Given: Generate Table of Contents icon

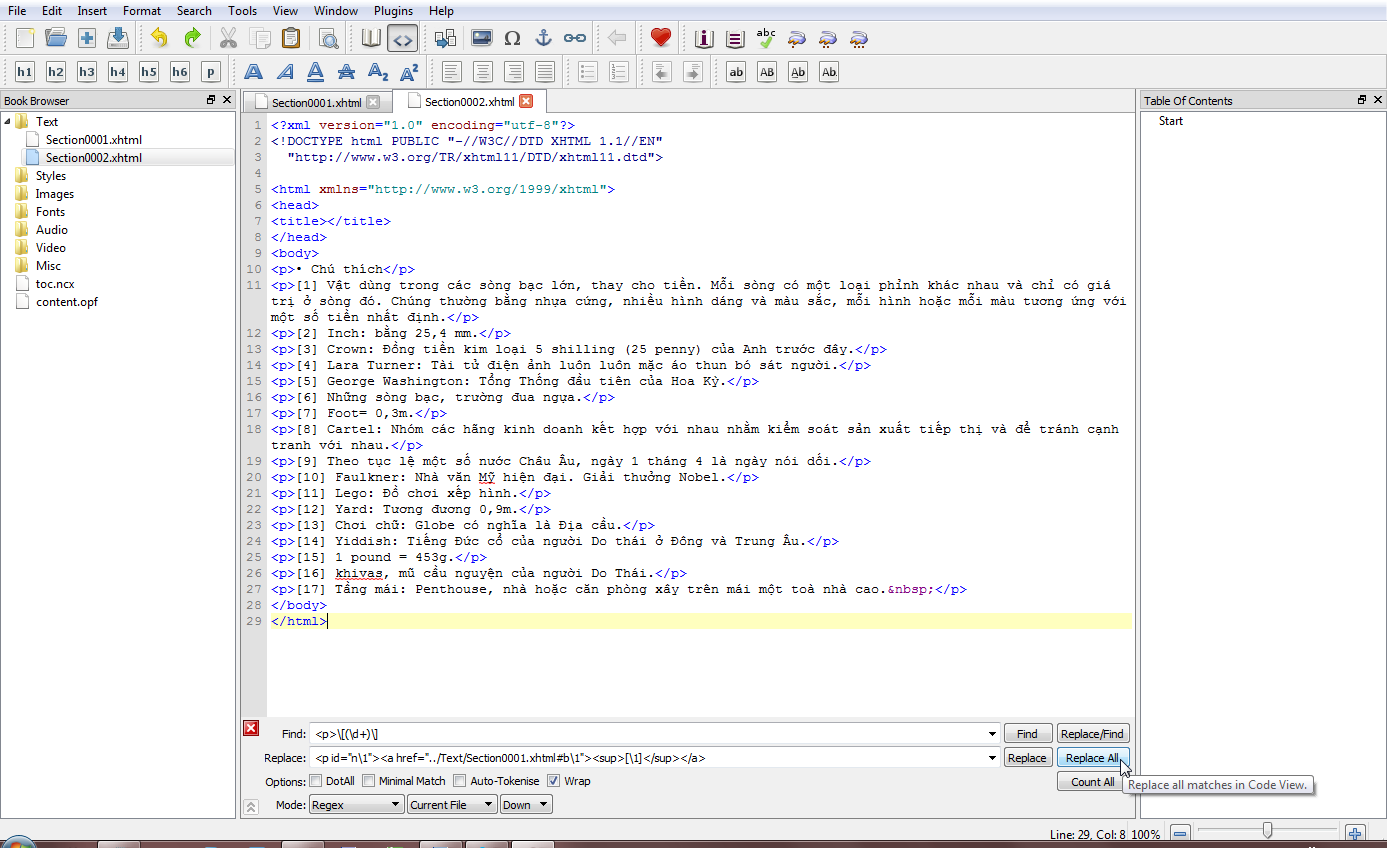Looking at the screenshot, I should point(735,38).
